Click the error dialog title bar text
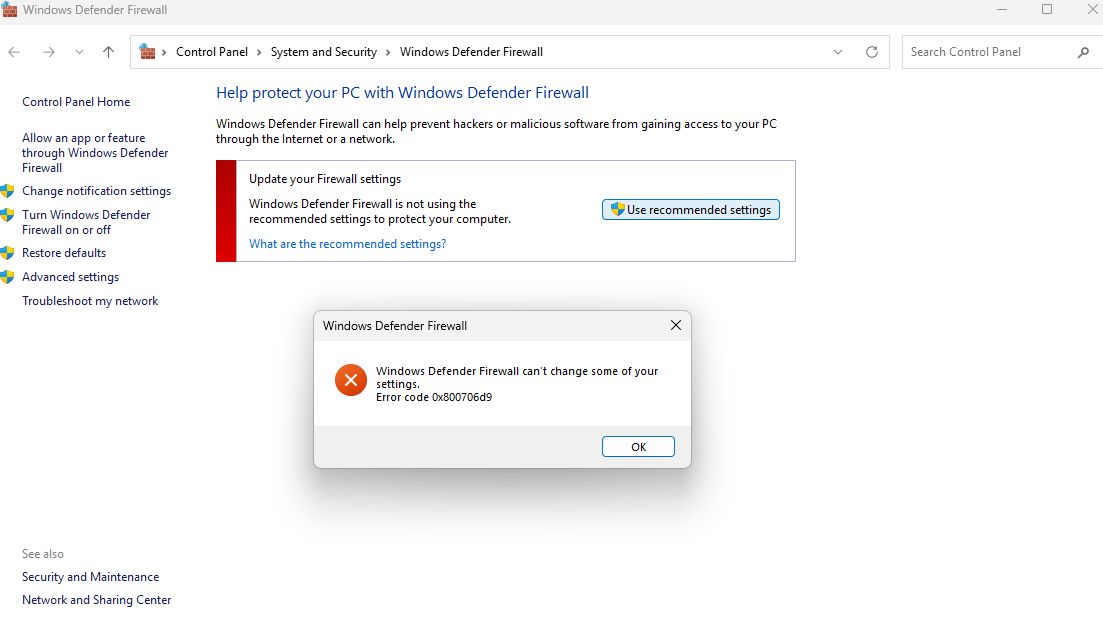Screen dimensions: 1103x618 click(395, 326)
